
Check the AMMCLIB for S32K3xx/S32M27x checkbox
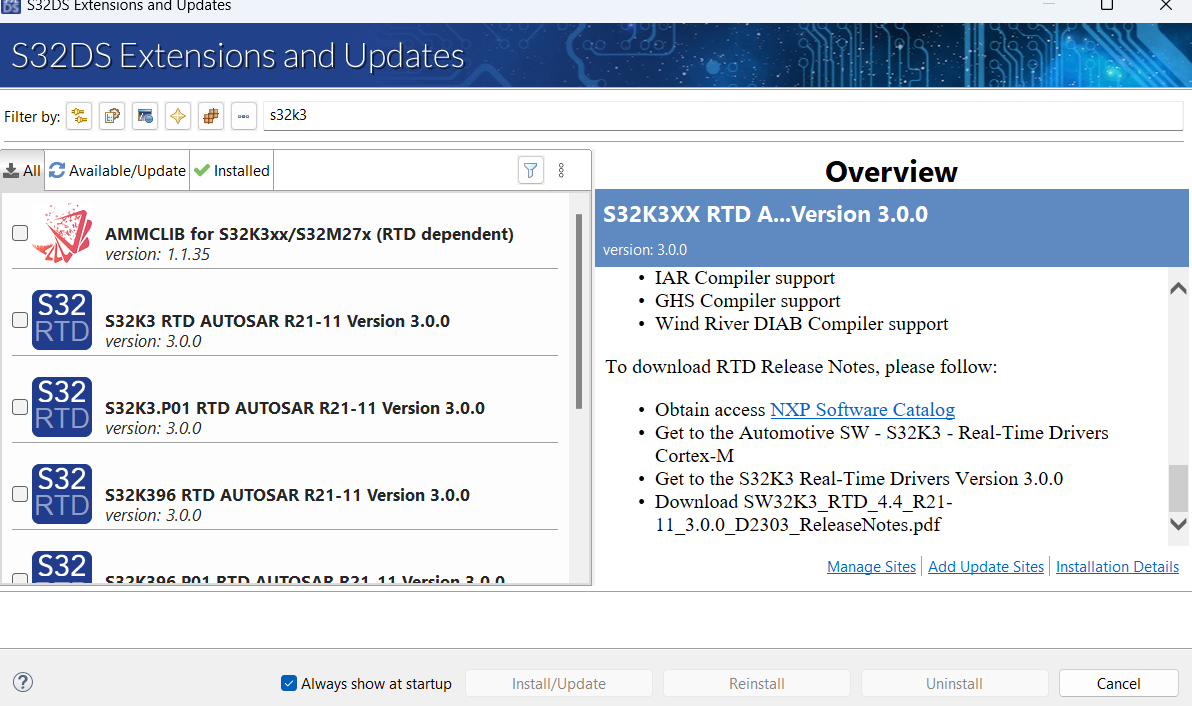click(x=21, y=233)
